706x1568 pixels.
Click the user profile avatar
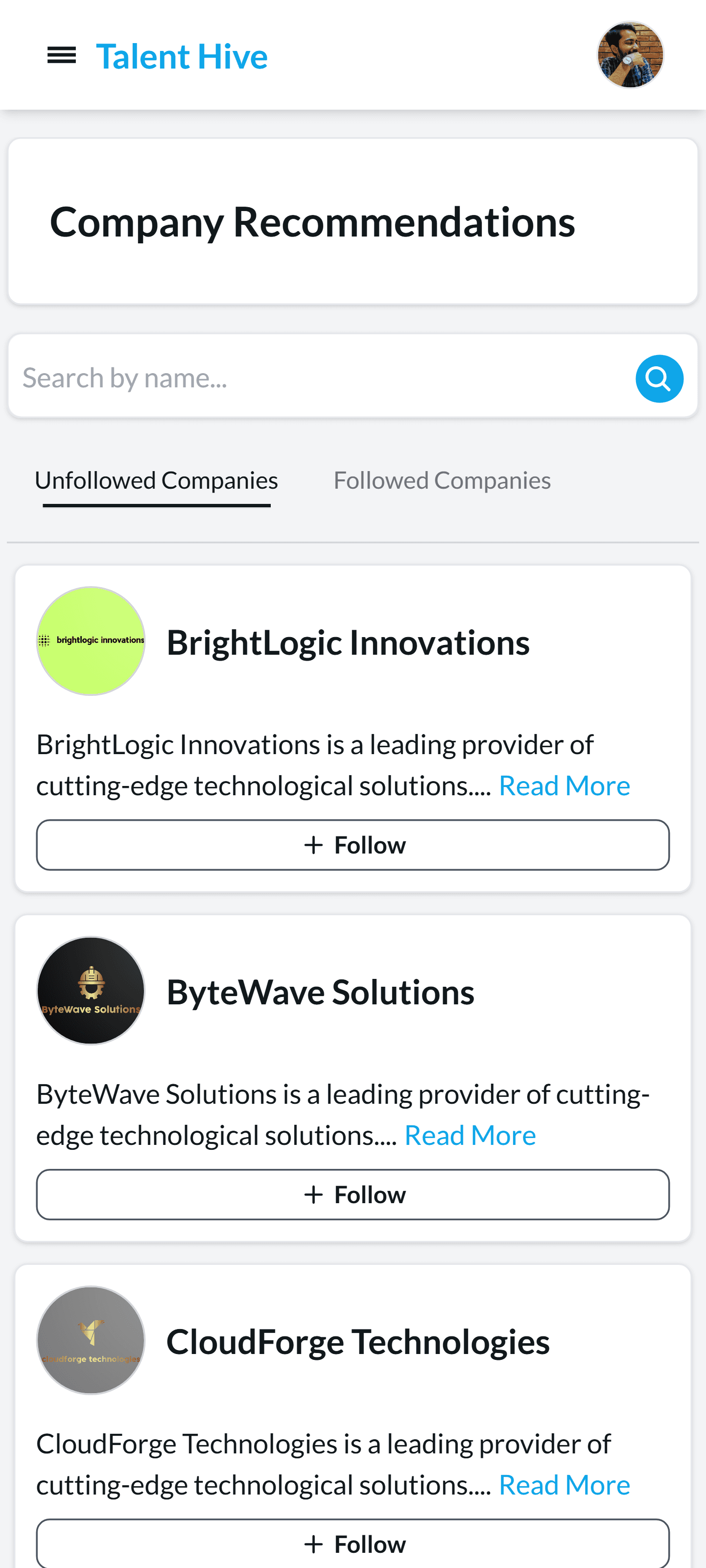(629, 55)
